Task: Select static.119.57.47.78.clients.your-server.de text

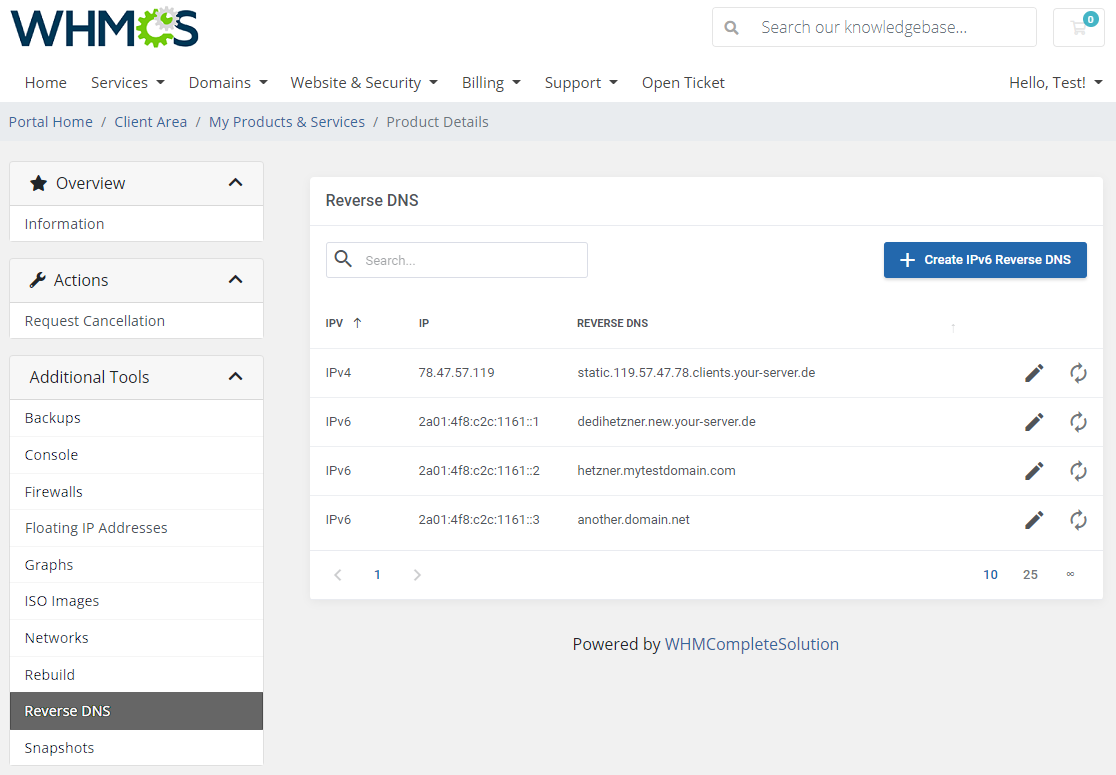Action: [x=696, y=373]
